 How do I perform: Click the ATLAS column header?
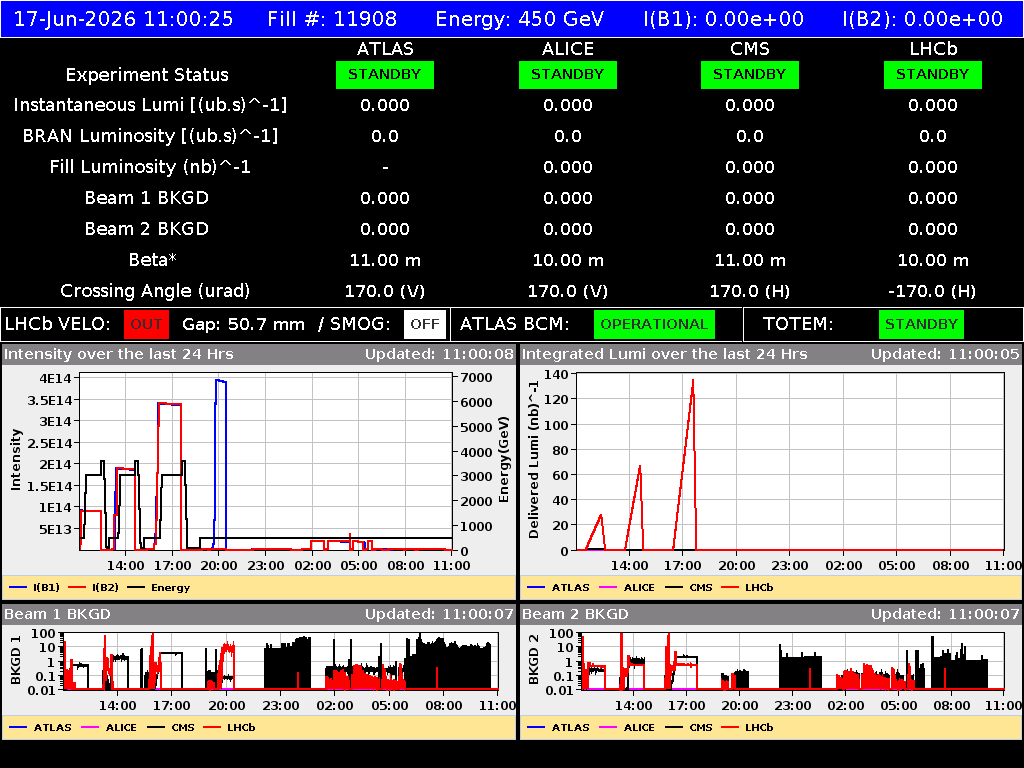[x=385, y=49]
